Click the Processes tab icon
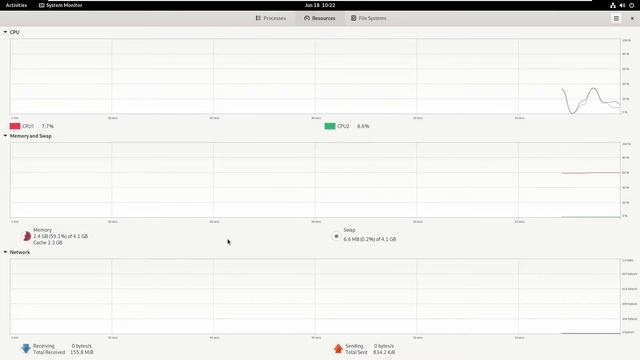The width and height of the screenshot is (640, 360). tap(258, 18)
